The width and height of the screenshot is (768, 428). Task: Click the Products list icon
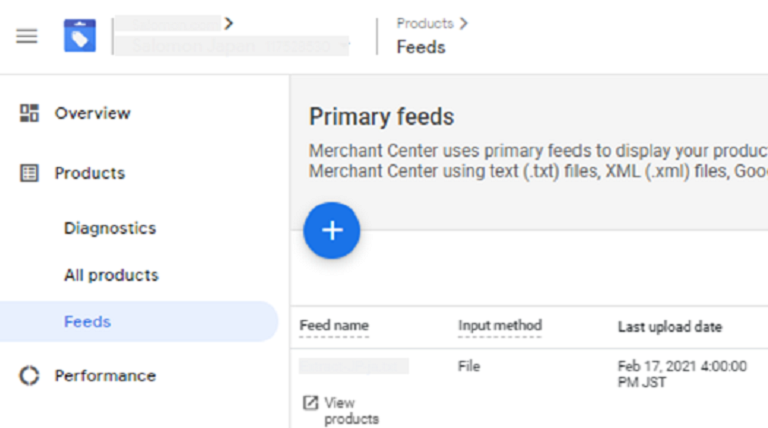pos(30,173)
